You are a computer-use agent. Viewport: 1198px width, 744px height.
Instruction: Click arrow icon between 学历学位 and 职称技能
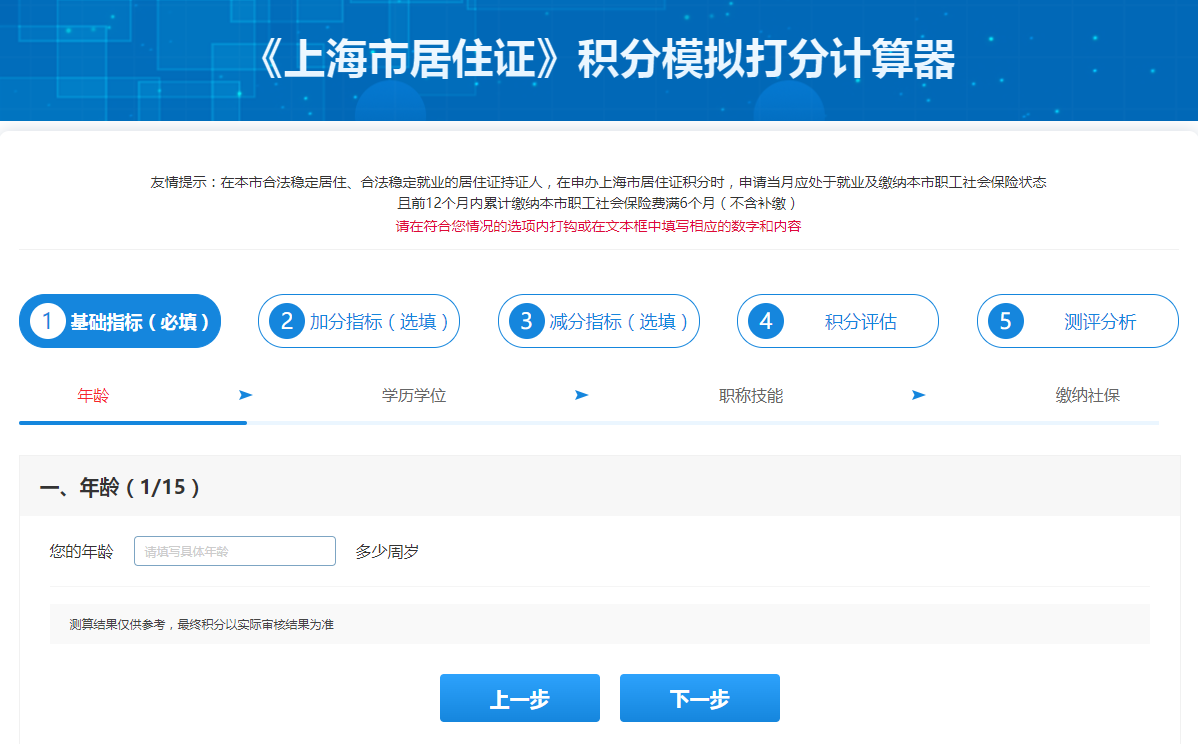[x=581, y=395]
